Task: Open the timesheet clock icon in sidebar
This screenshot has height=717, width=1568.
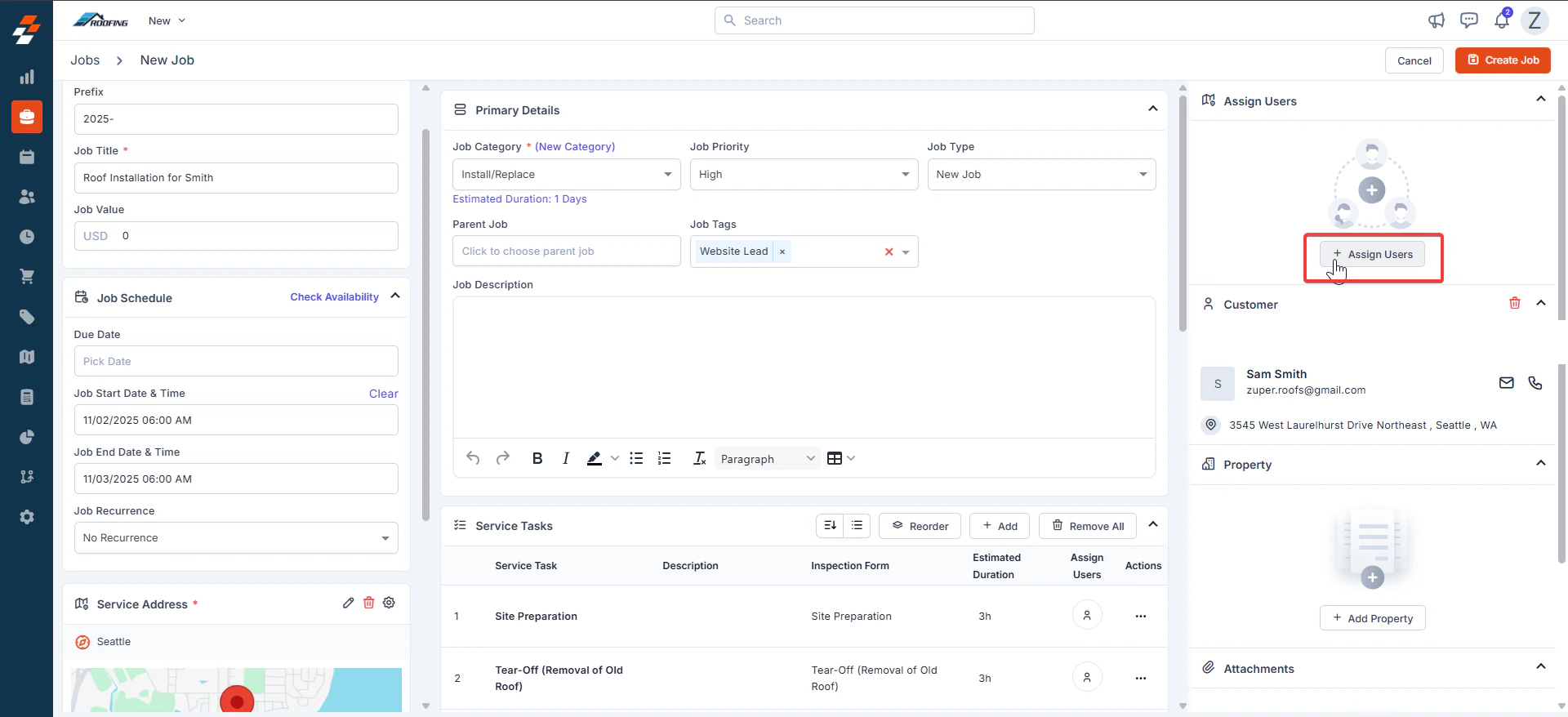Action: point(27,237)
